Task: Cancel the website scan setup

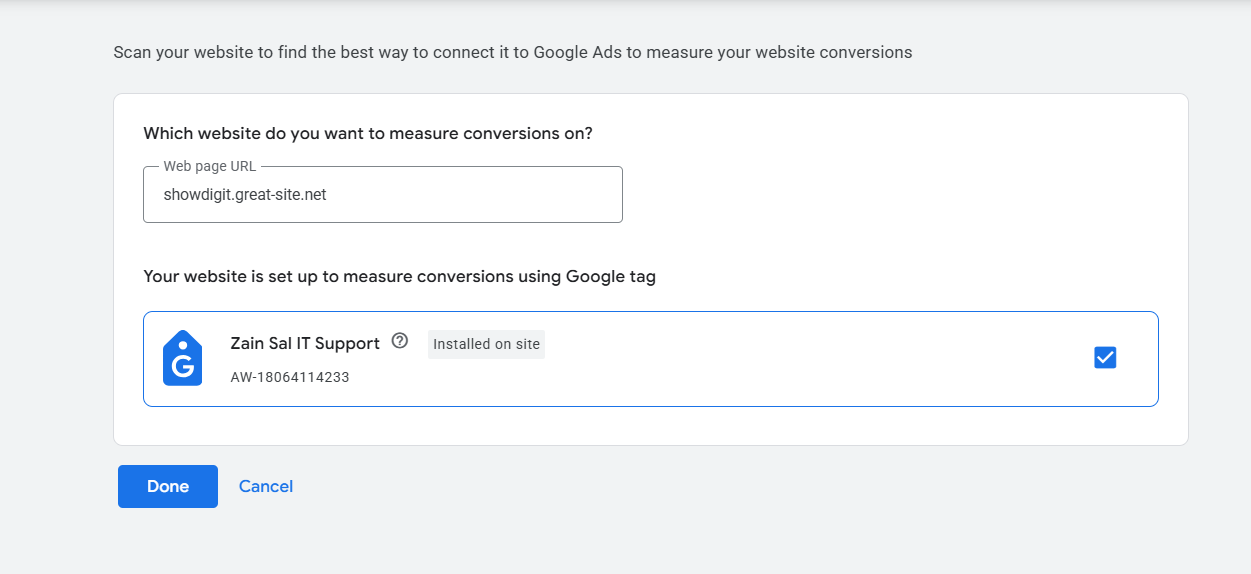Action: click(x=266, y=486)
